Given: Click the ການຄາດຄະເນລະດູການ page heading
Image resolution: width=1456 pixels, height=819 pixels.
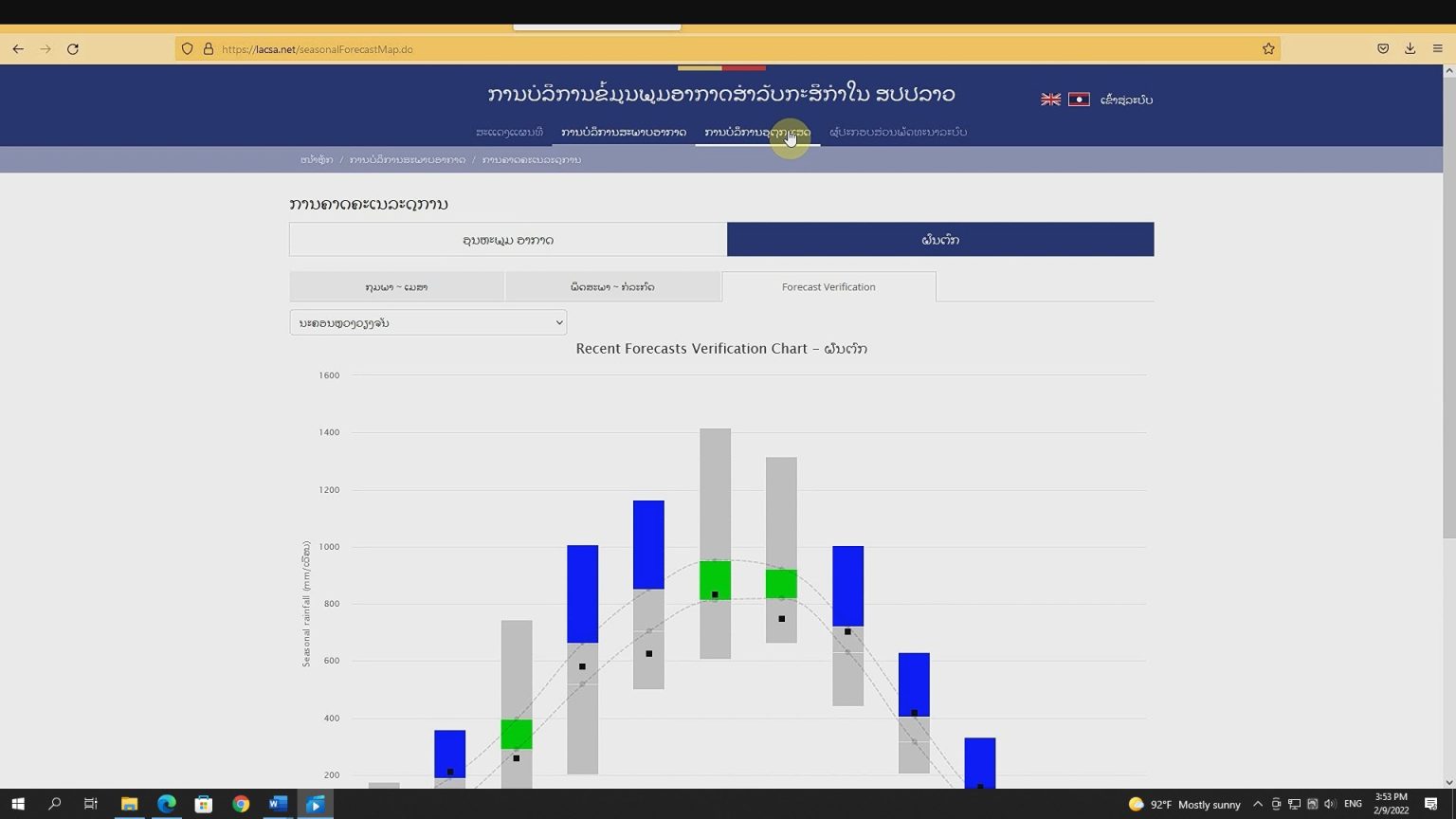Looking at the screenshot, I should click(x=369, y=204).
